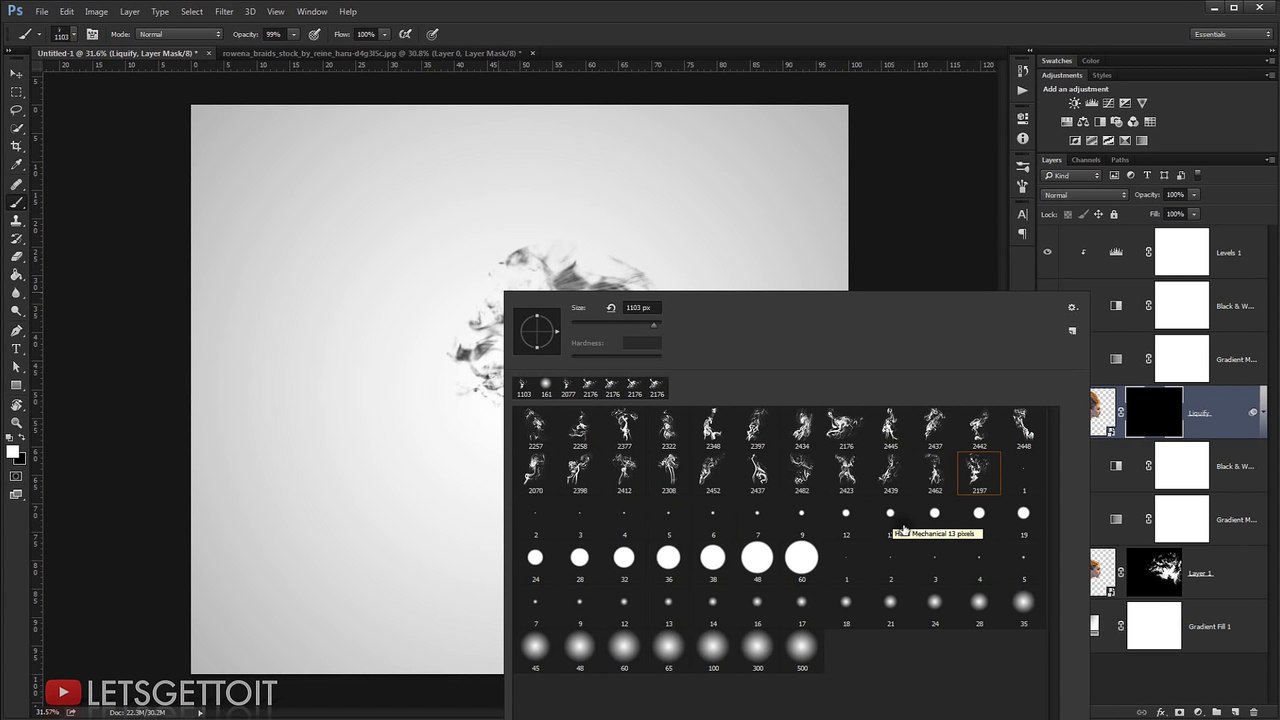1280x720 pixels.
Task: Add a Levels adjustment from Adjustments panel
Action: pos(1092,103)
